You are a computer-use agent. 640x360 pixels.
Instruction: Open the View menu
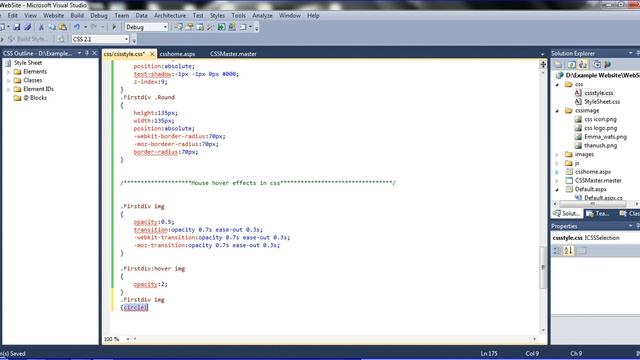30,16
